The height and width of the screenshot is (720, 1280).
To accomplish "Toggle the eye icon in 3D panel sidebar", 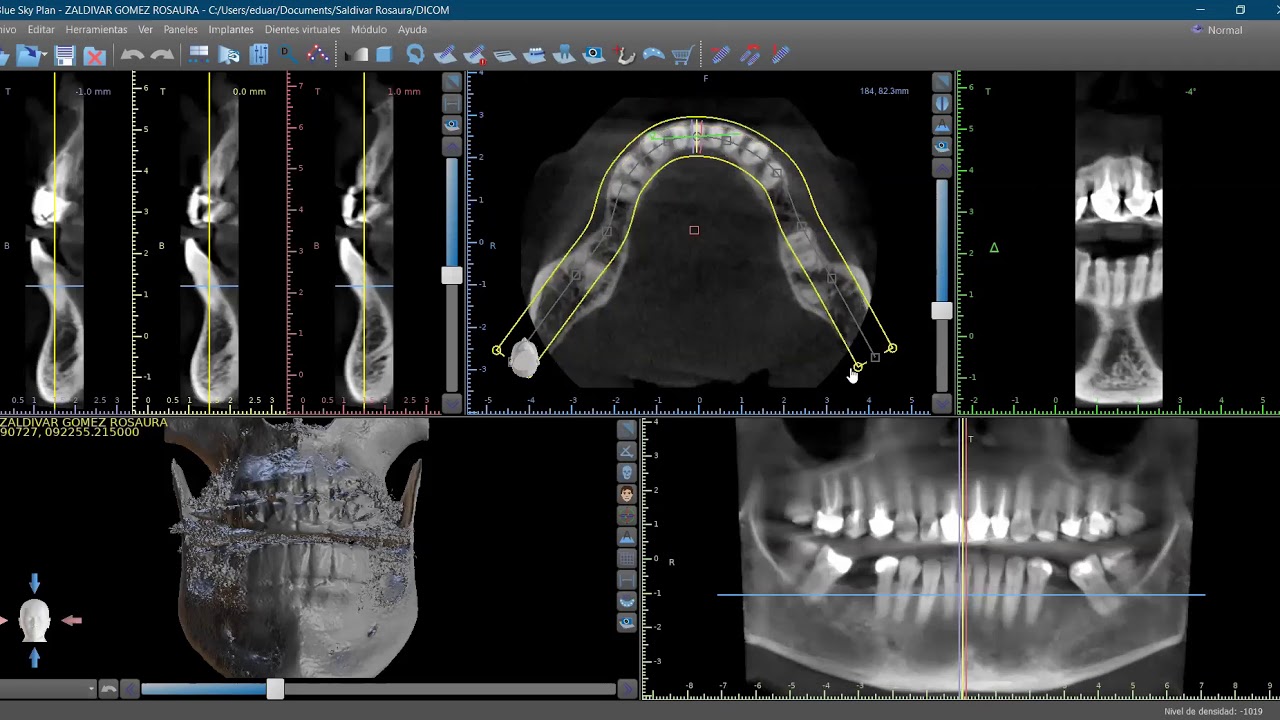I will [x=627, y=622].
